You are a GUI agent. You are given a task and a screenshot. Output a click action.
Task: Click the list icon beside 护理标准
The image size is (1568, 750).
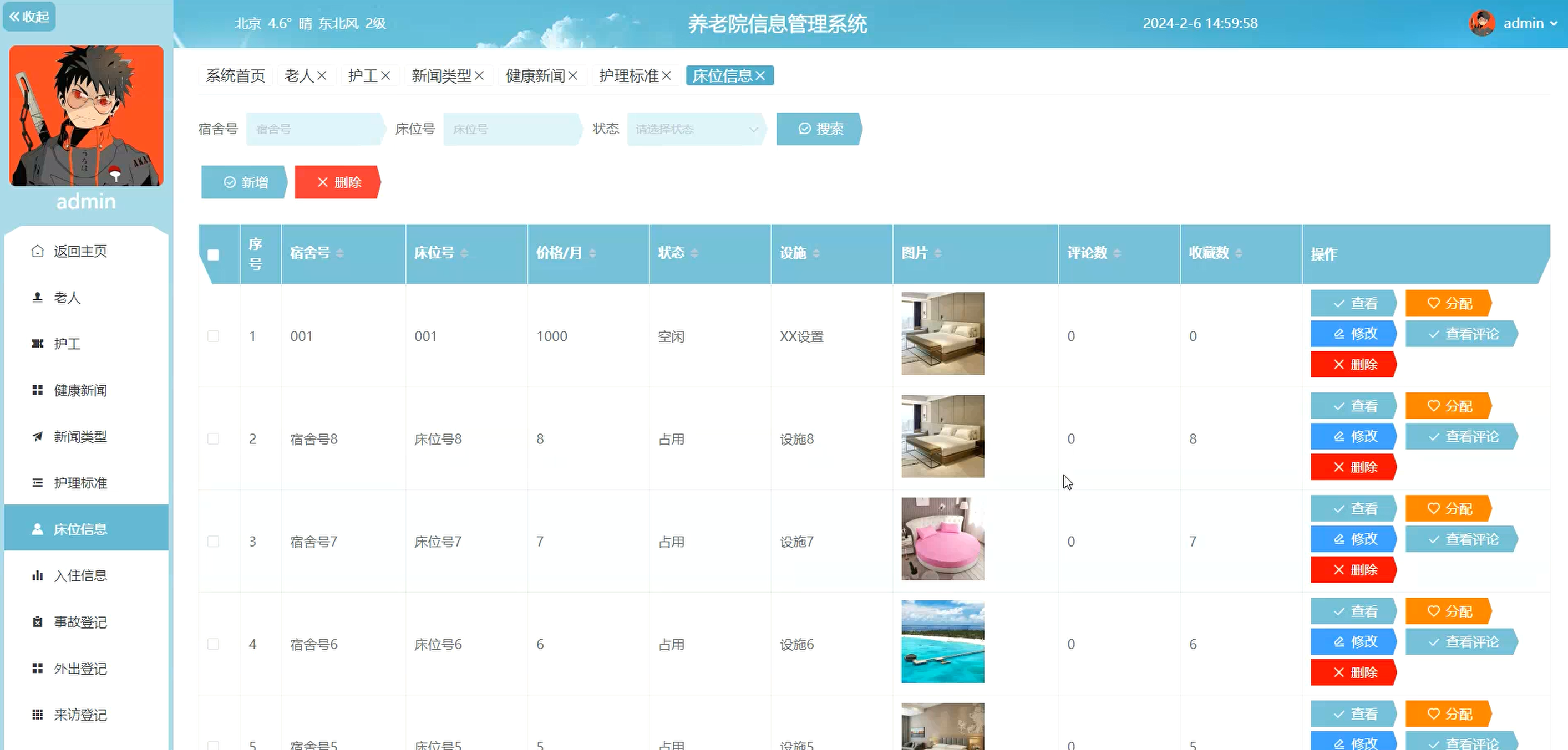(37, 482)
